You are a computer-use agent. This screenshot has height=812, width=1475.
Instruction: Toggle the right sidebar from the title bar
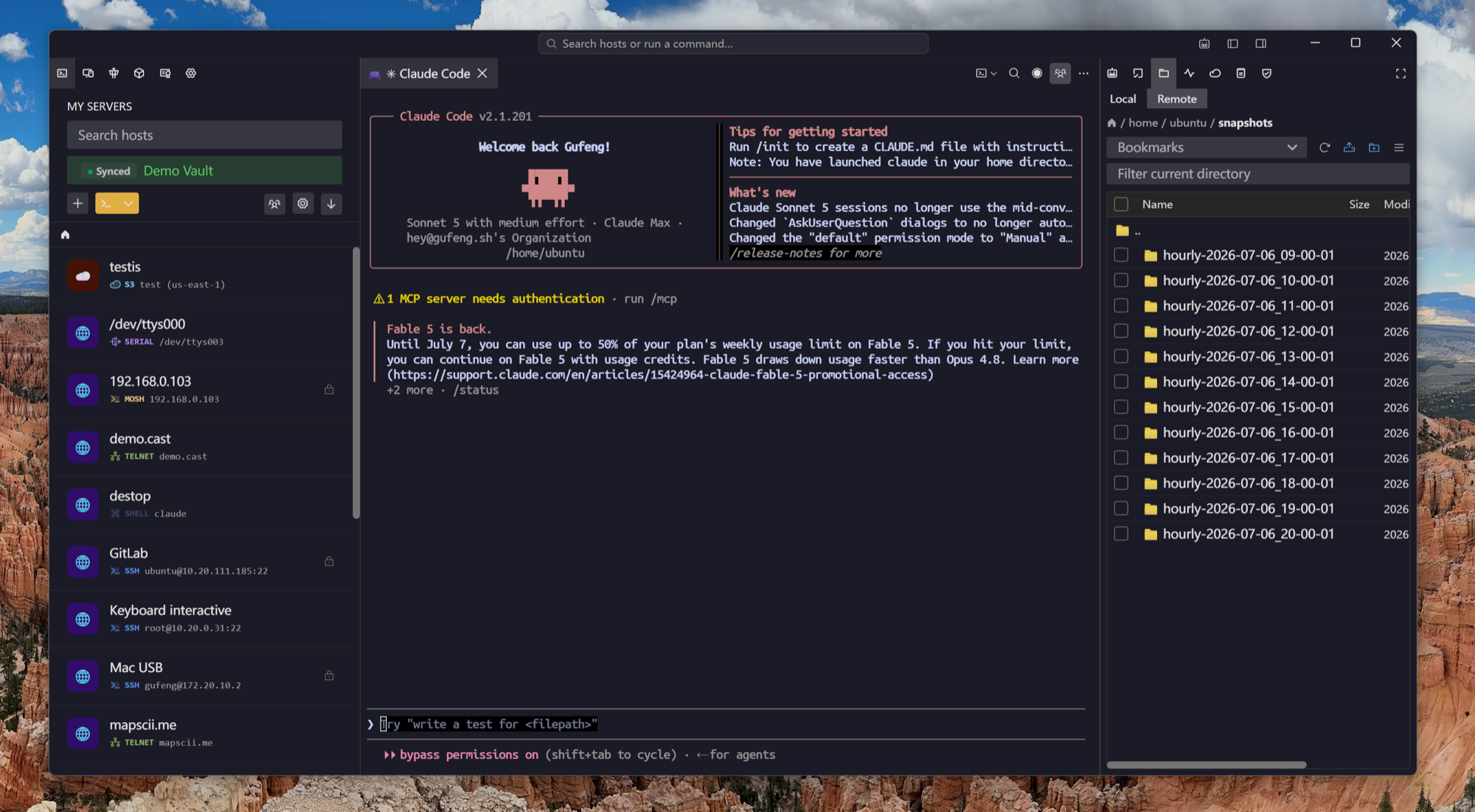1261,44
